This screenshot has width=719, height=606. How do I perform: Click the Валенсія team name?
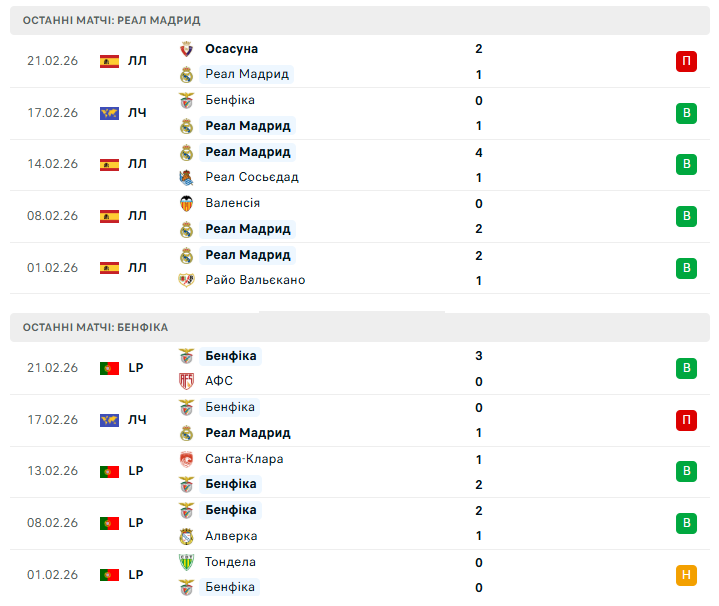[232, 204]
